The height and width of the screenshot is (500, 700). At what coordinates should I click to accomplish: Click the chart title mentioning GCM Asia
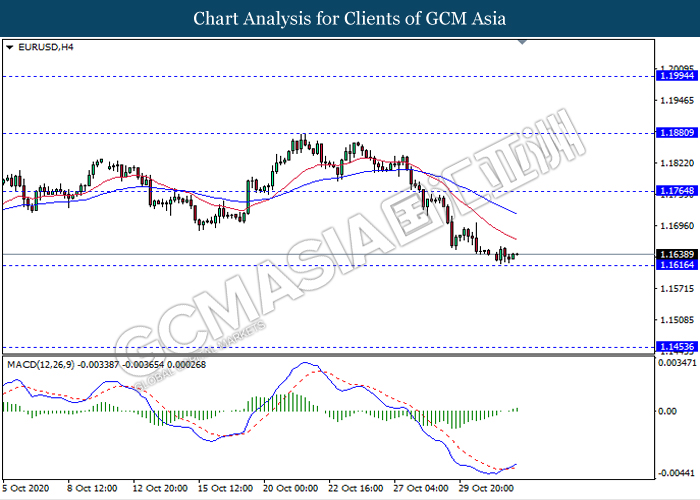pos(350,18)
